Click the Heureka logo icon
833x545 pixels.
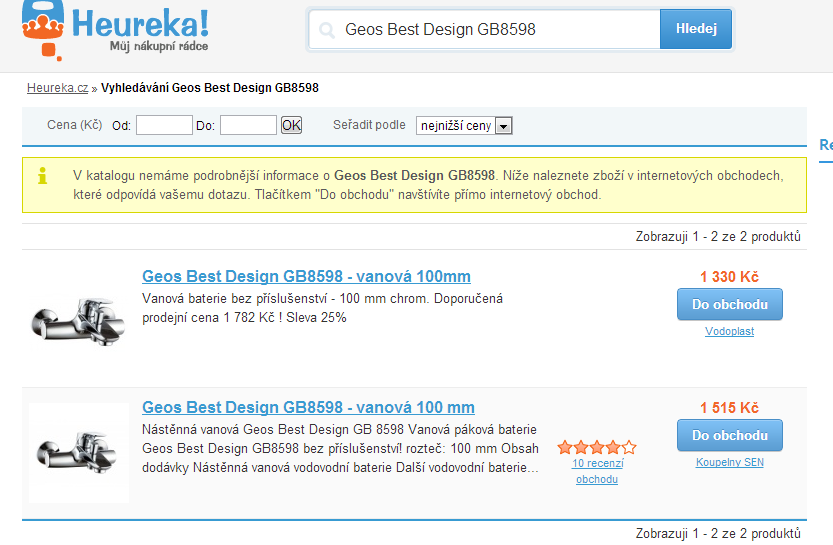[x=42, y=27]
